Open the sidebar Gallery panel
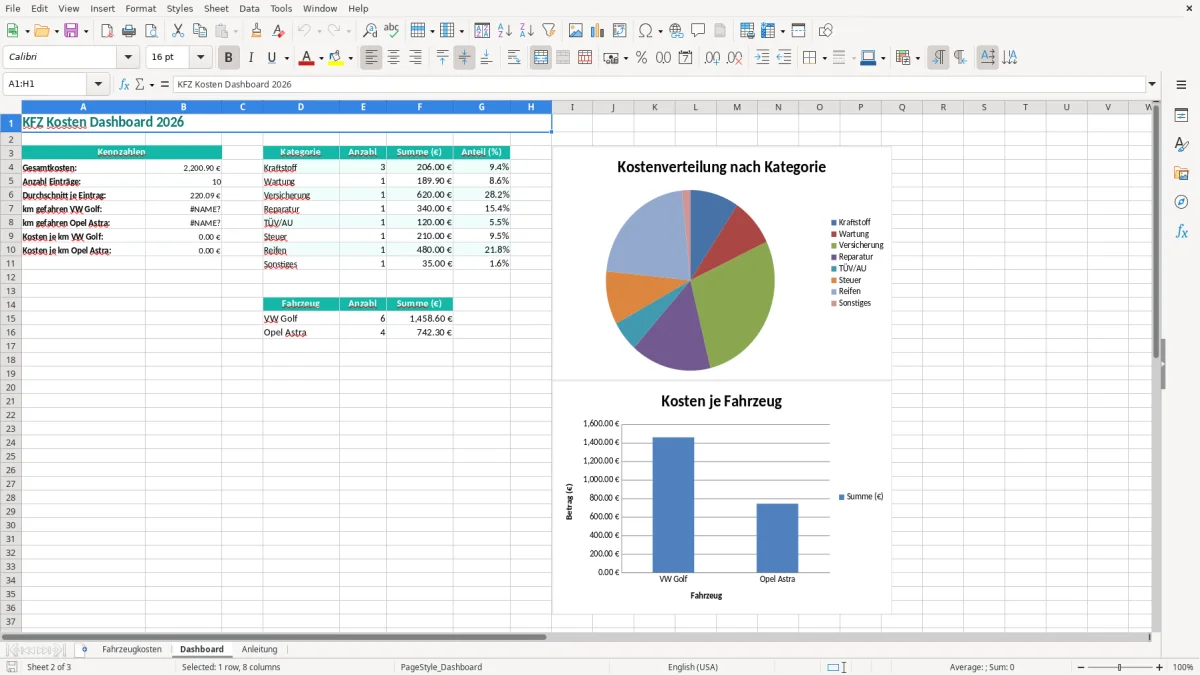Screen dimensions: 1200x675 click(1181, 173)
